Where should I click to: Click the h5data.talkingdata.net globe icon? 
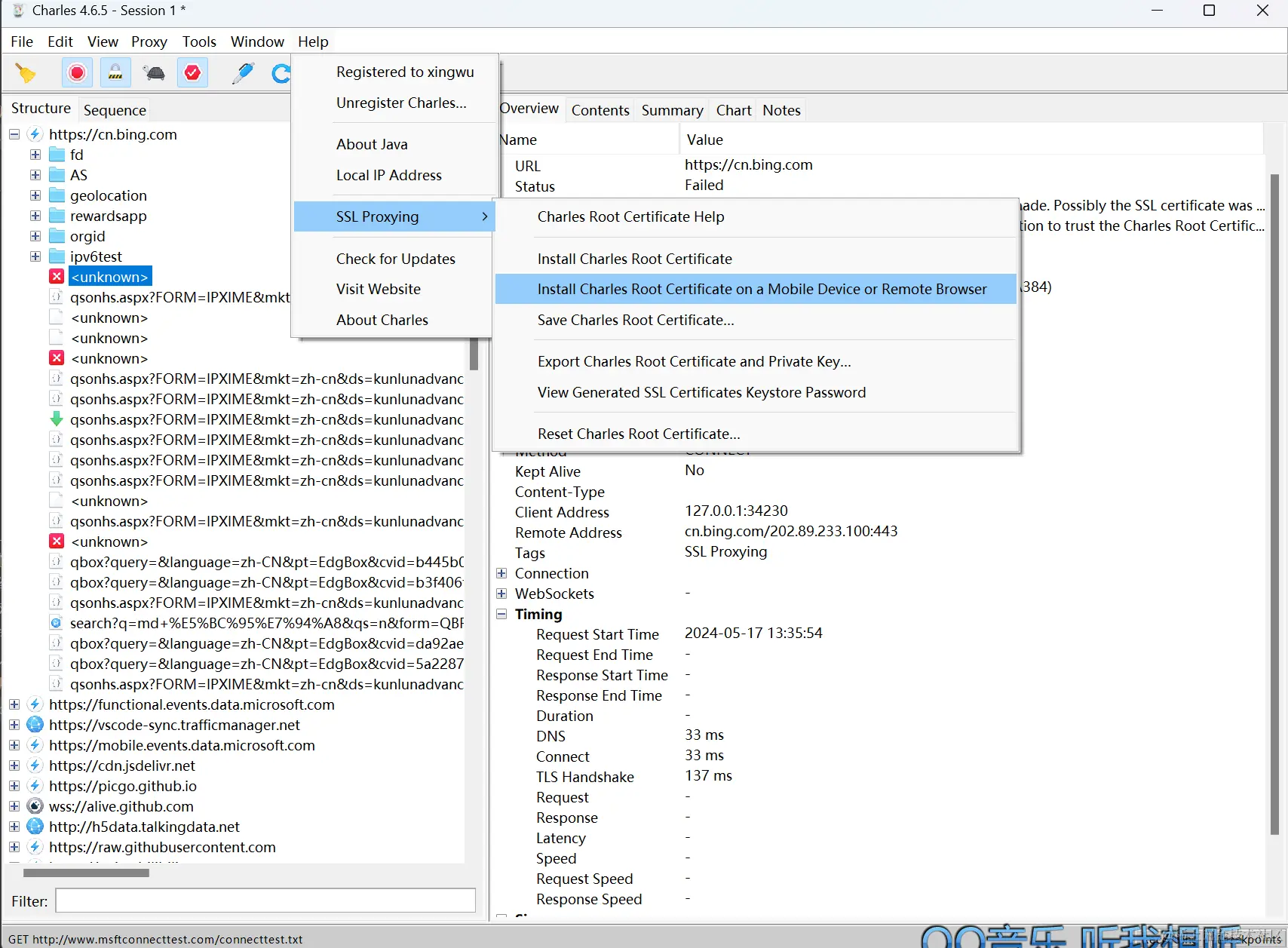(35, 827)
